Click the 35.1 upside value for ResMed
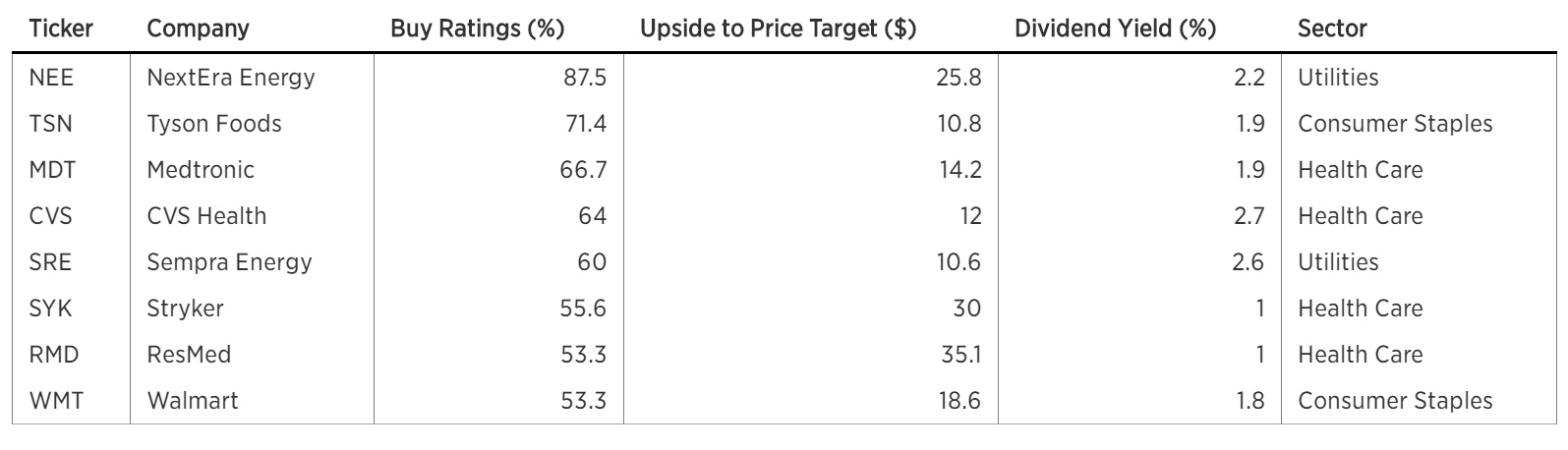This screenshot has height=450, width=1568. [960, 355]
